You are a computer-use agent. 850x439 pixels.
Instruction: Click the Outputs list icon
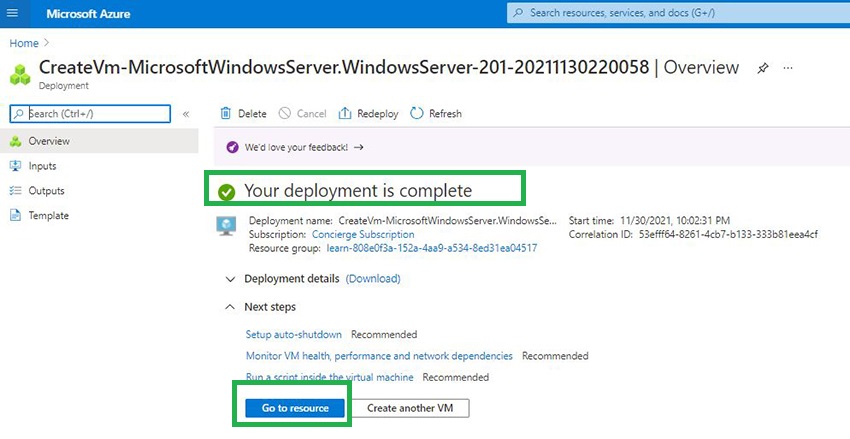click(x=15, y=191)
